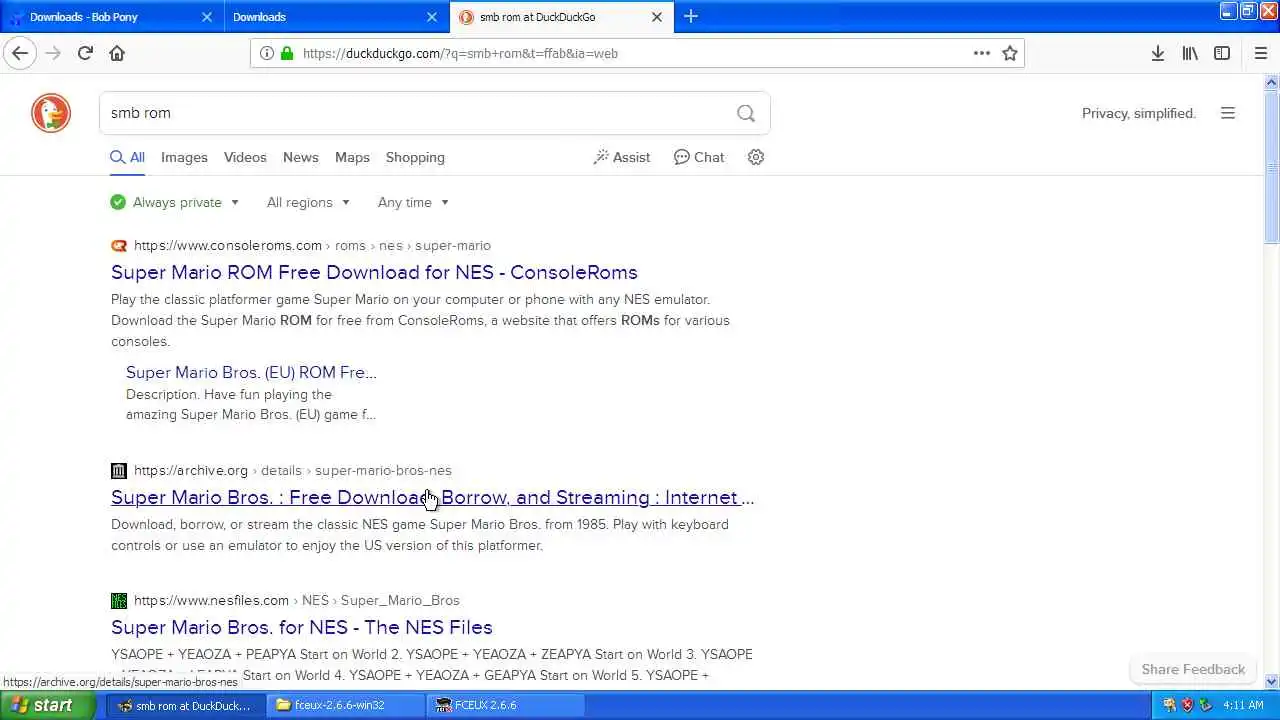The image size is (1280, 720).
Task: Select the All results tab
Action: click(x=128, y=157)
